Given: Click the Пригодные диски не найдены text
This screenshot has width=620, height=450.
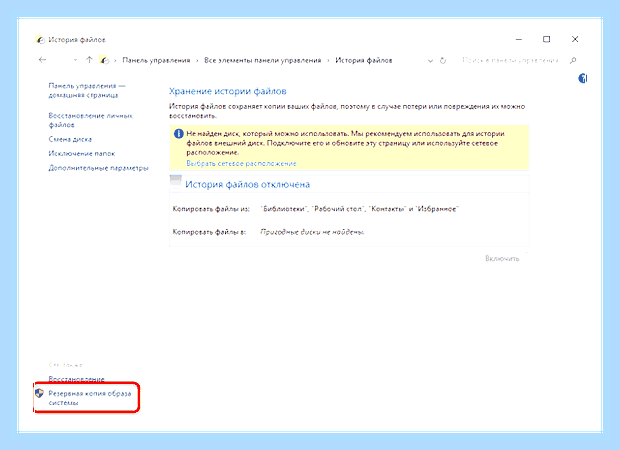Looking at the screenshot, I should coord(312,232).
